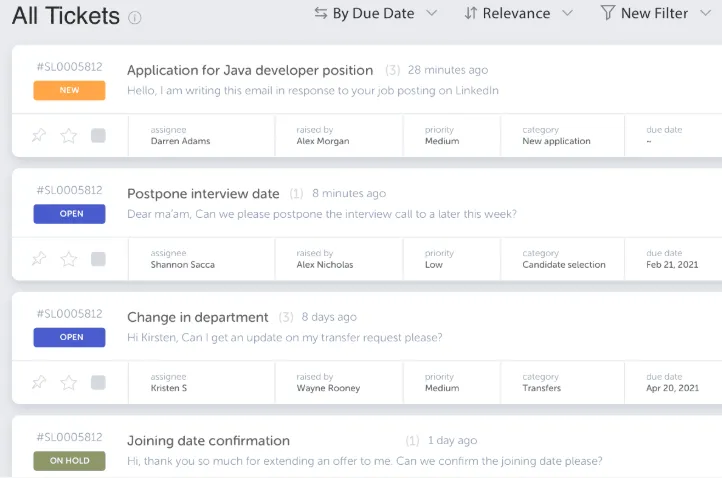722x478 pixels.
Task: Open ticket titled Application for Java developer position
Action: (250, 70)
